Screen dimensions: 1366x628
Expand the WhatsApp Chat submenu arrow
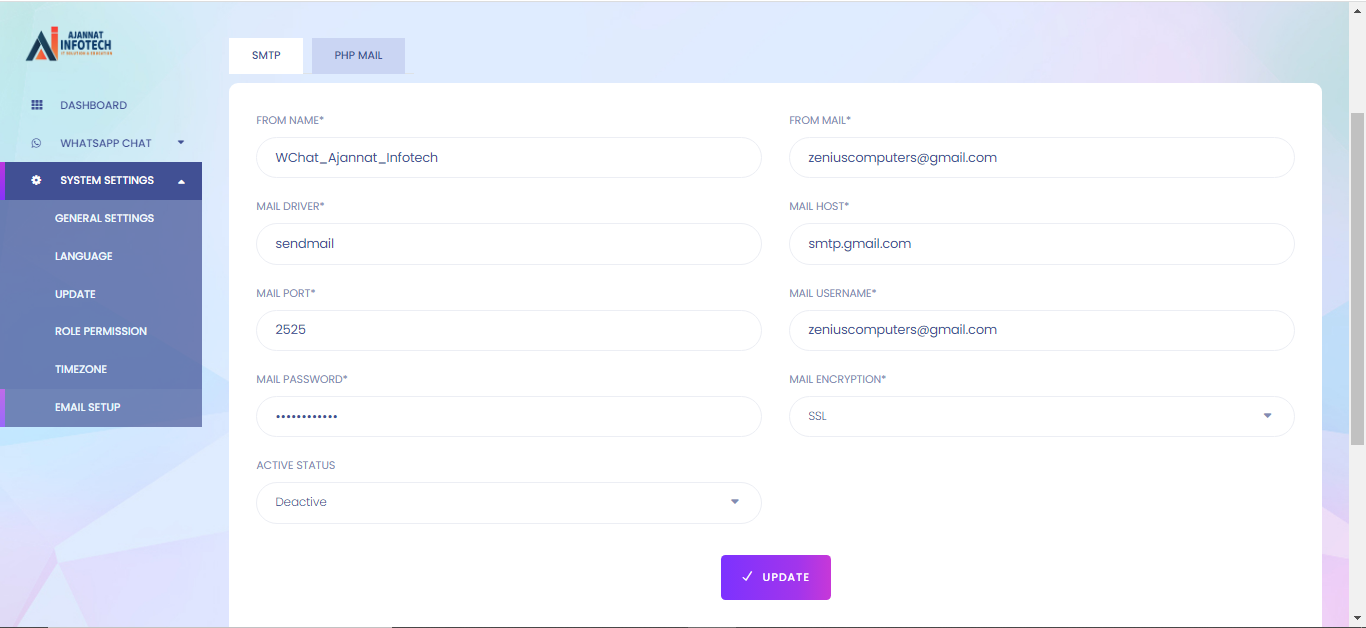click(x=181, y=143)
